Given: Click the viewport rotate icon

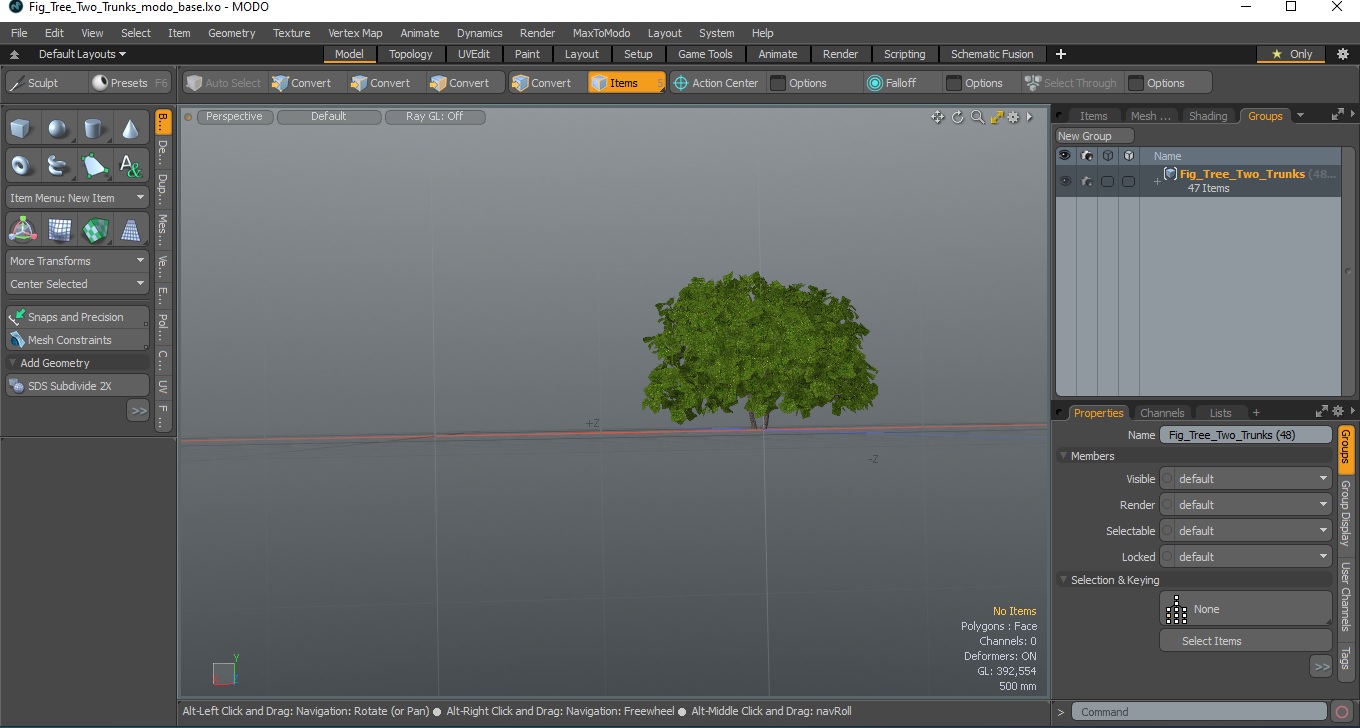Looking at the screenshot, I should coord(957,117).
